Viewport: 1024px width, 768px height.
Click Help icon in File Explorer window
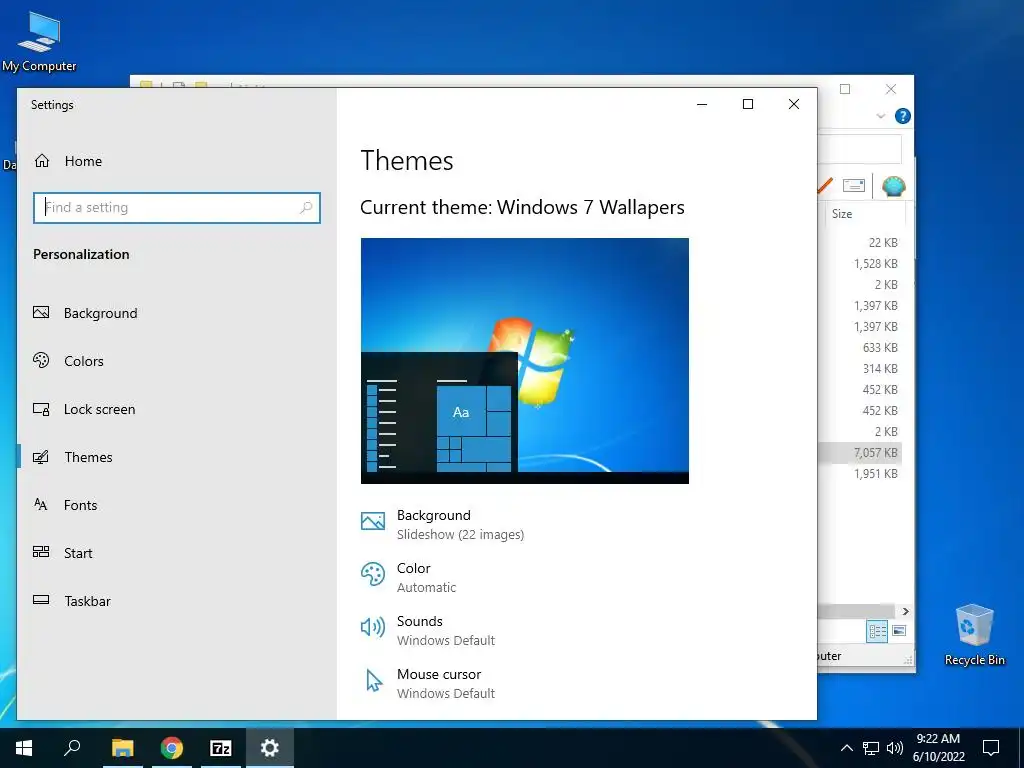tap(903, 116)
